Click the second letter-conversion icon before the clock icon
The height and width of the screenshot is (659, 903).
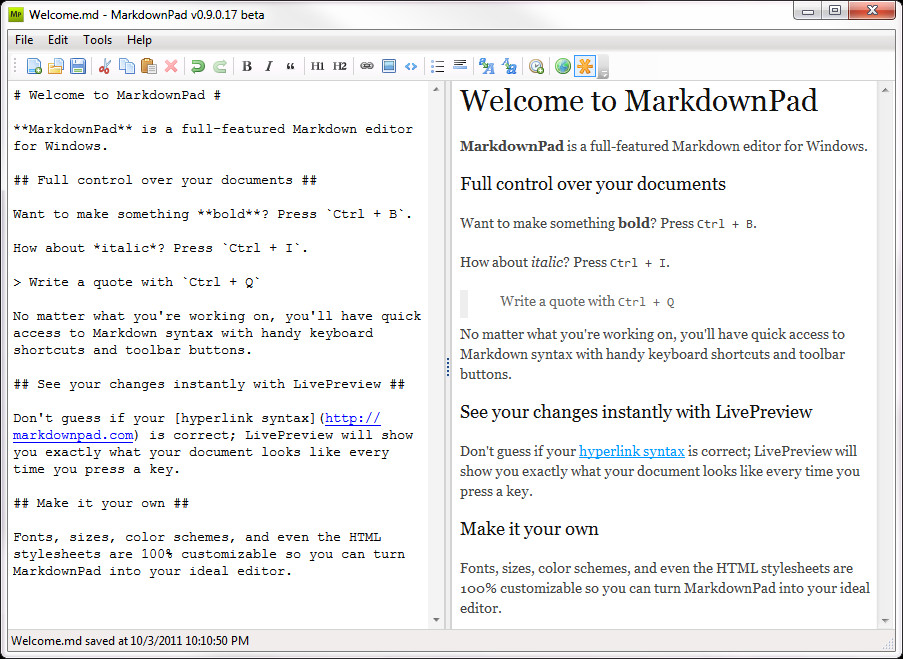pos(509,66)
